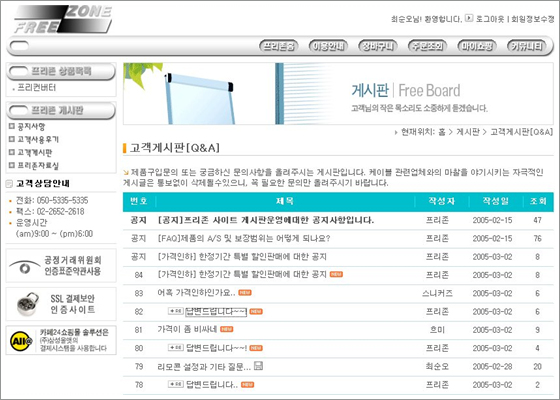Click the 작성자 column header
Image resolution: width=560 pixels, height=400 pixels.
[x=441, y=201]
